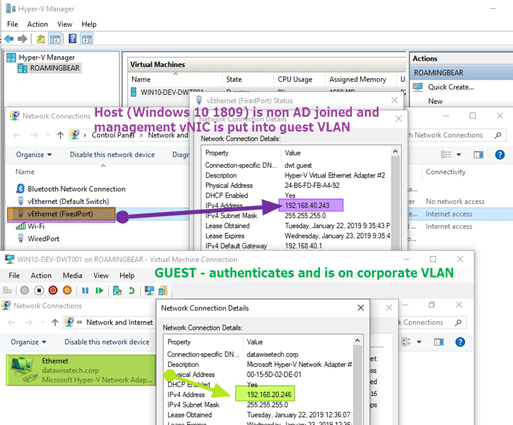Sort virtual machines by Assigned Memory column

358,79
